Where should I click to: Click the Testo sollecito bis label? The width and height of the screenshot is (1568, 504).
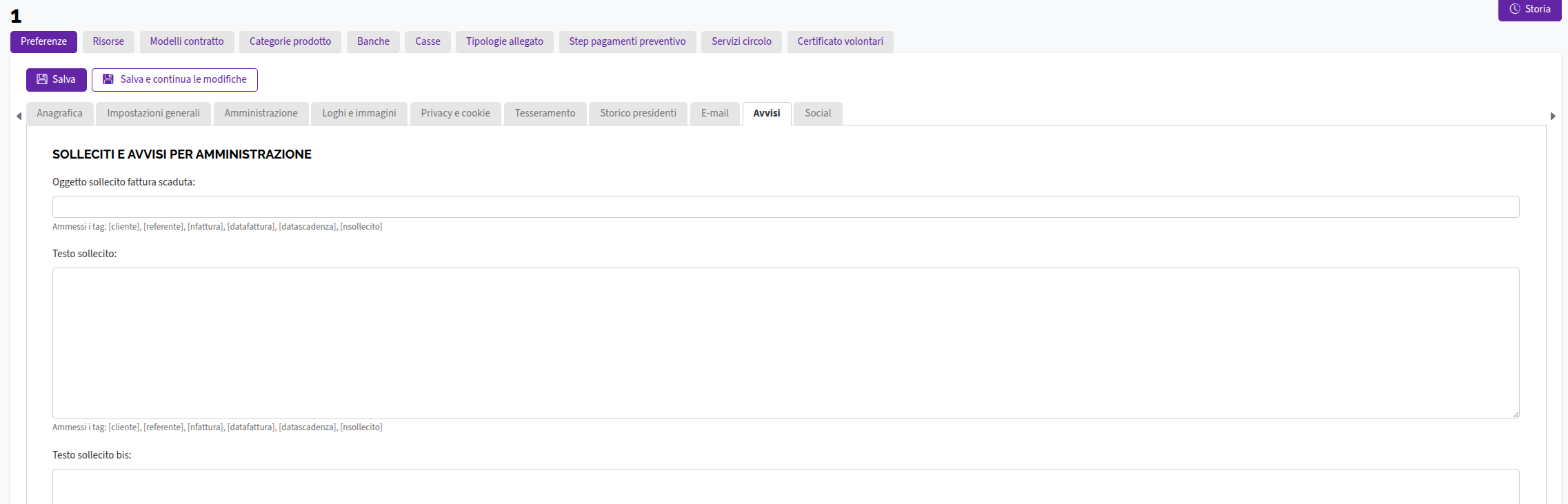[x=92, y=455]
